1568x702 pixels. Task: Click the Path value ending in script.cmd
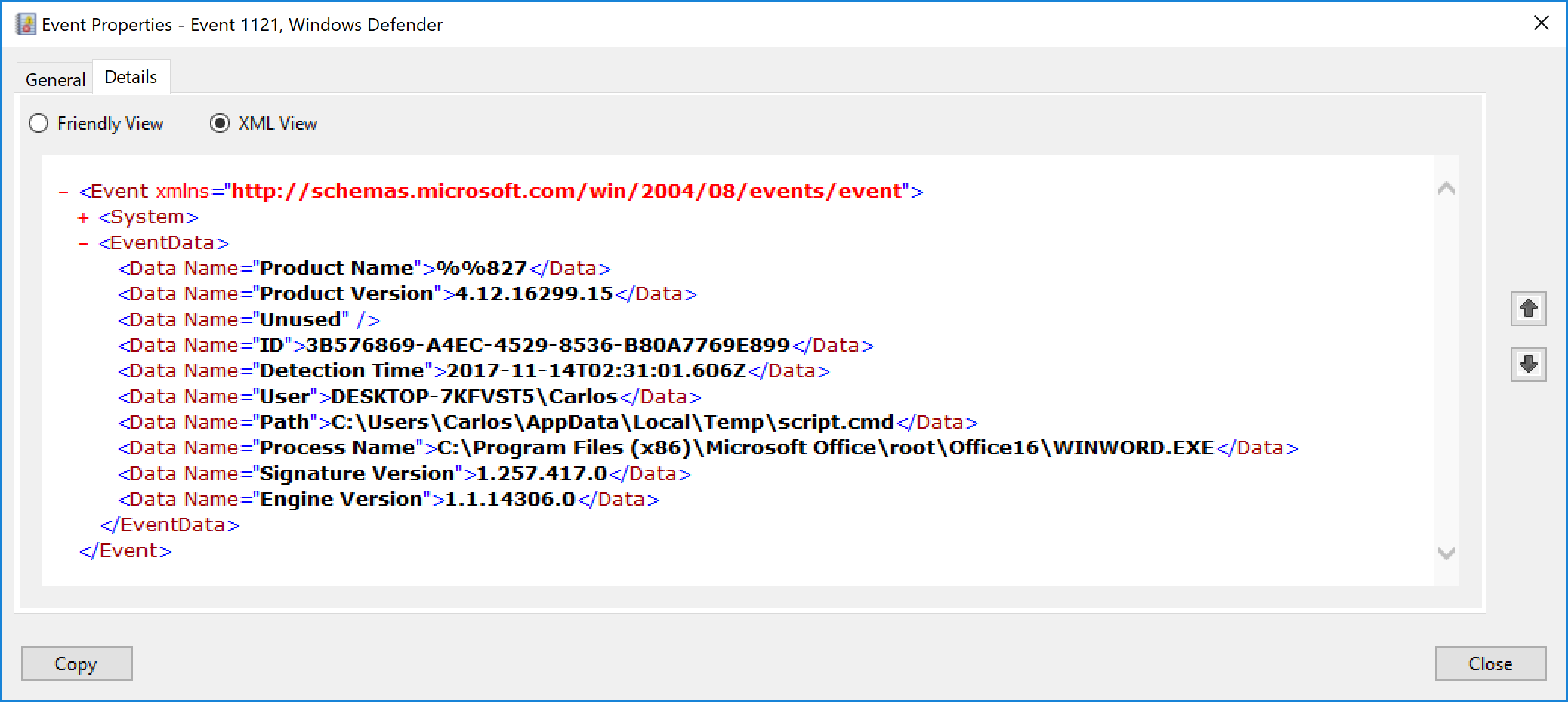(x=613, y=422)
